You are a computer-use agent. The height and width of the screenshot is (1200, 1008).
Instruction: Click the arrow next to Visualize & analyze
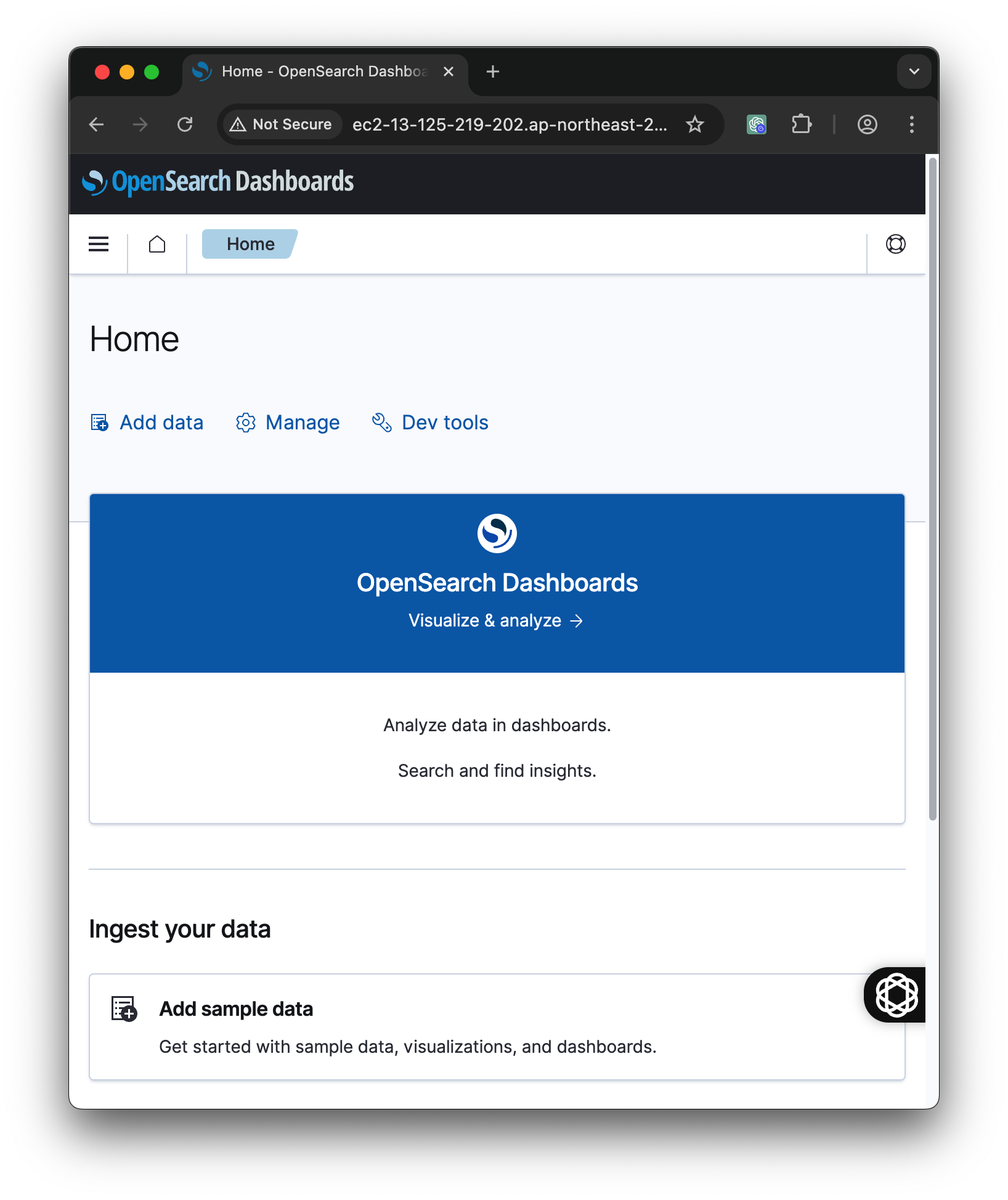click(577, 621)
